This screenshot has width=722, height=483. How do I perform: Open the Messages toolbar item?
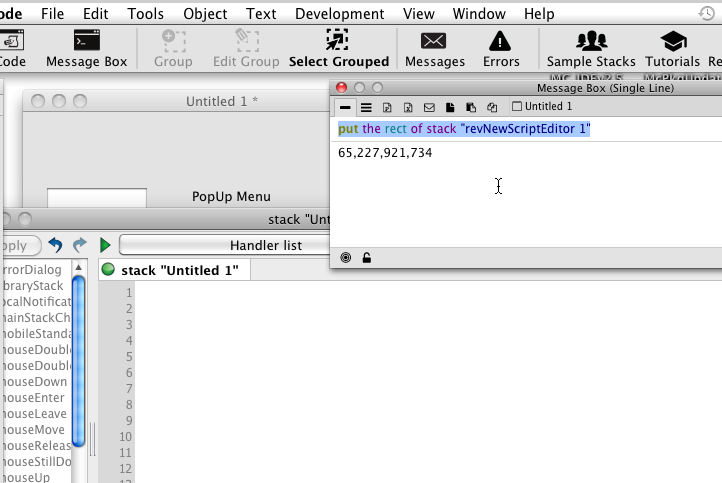pos(435,48)
